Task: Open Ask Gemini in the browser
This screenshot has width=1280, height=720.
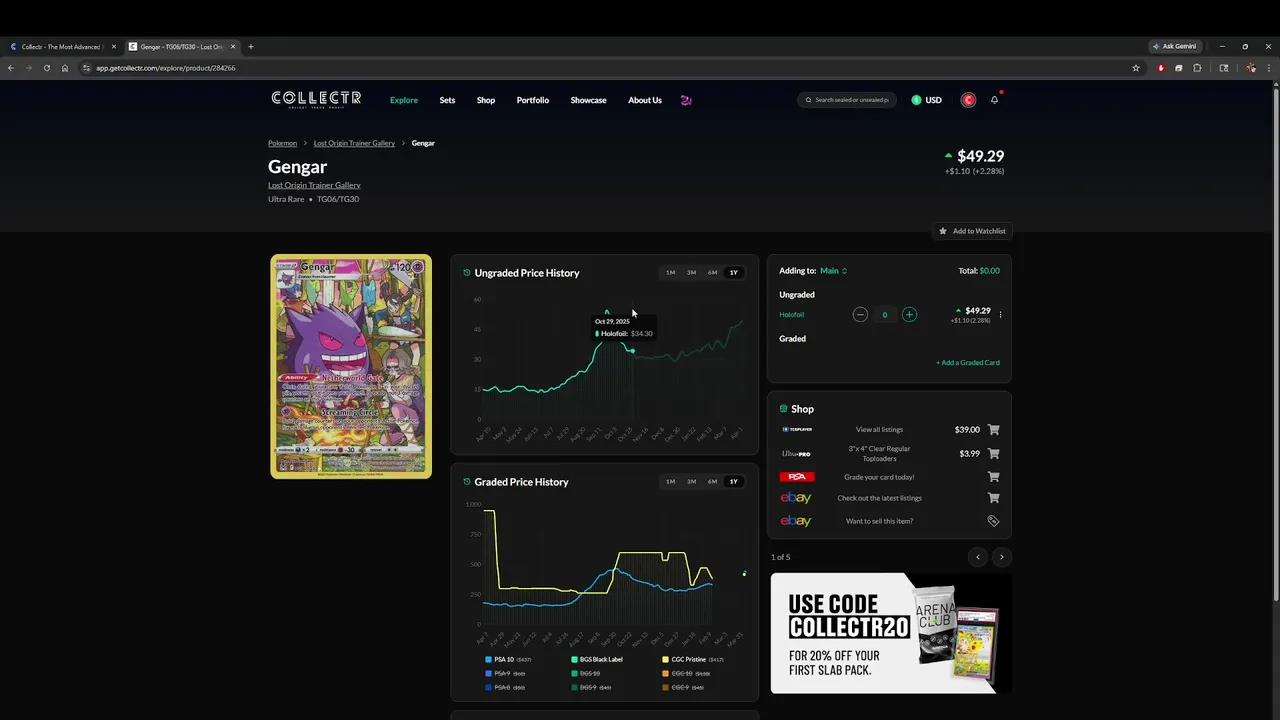Action: [x=1175, y=46]
